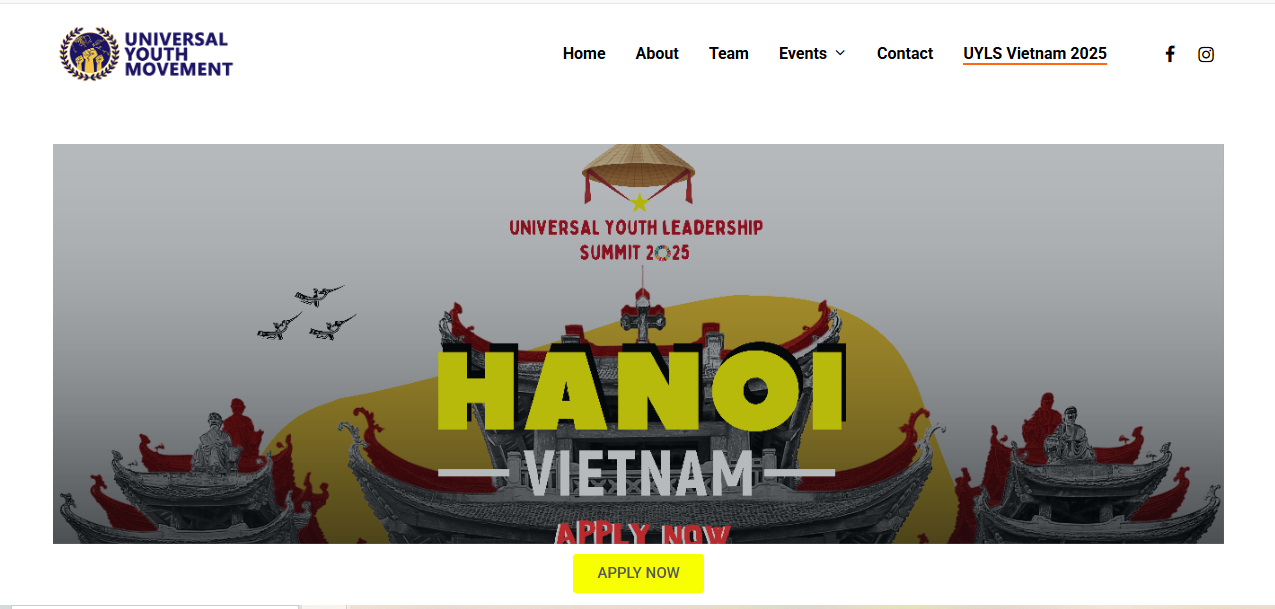Click the Universal Youth Movement emblem logo
This screenshot has height=609, width=1275.
90,54
